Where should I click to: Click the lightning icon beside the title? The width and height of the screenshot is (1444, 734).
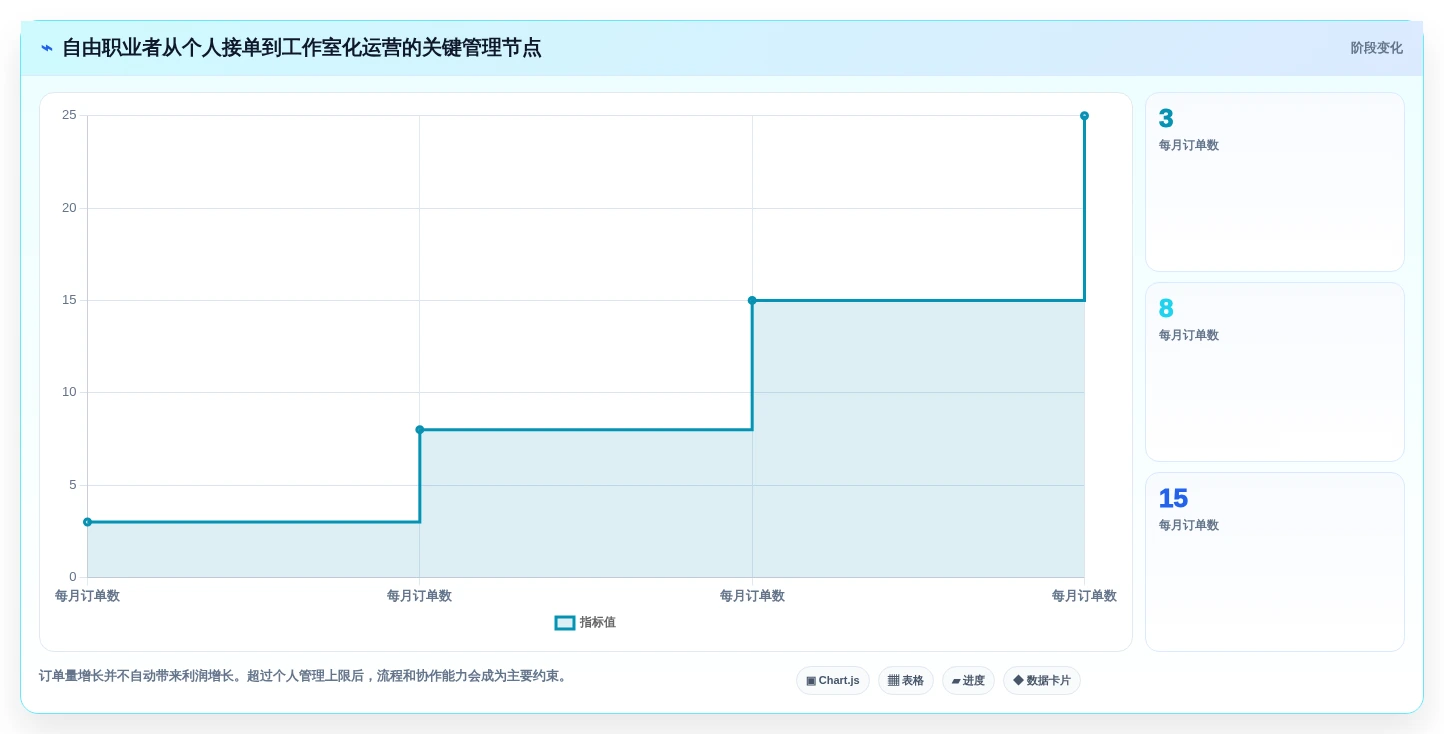(46, 48)
